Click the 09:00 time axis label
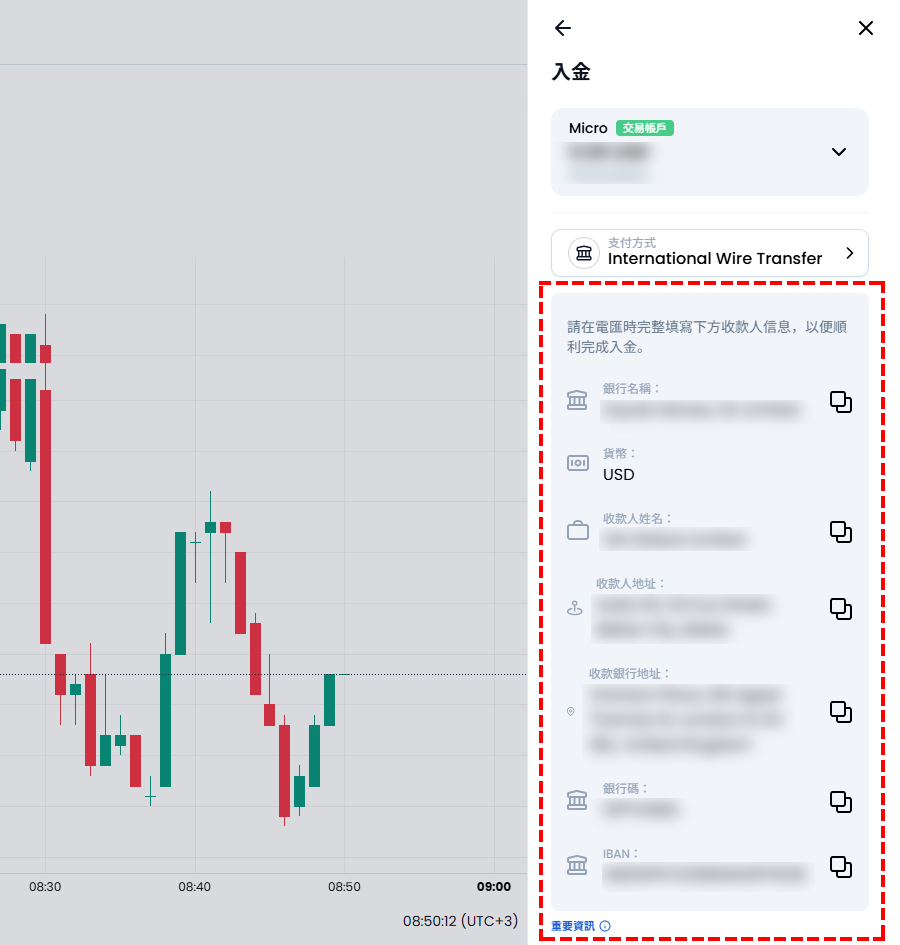This screenshot has width=900, height=945. (494, 886)
